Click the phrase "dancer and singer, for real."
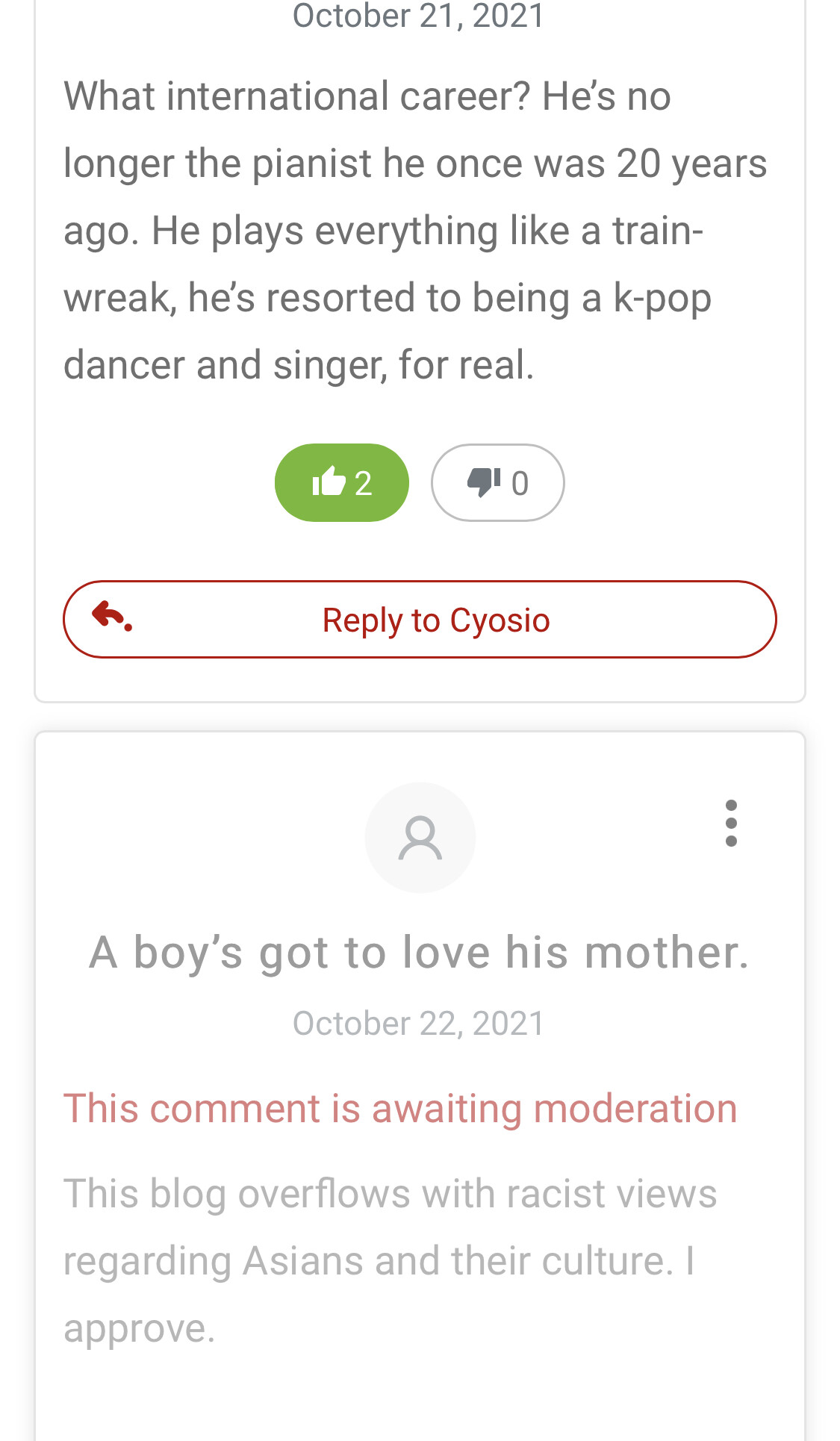The width and height of the screenshot is (840, 1441). 299,364
